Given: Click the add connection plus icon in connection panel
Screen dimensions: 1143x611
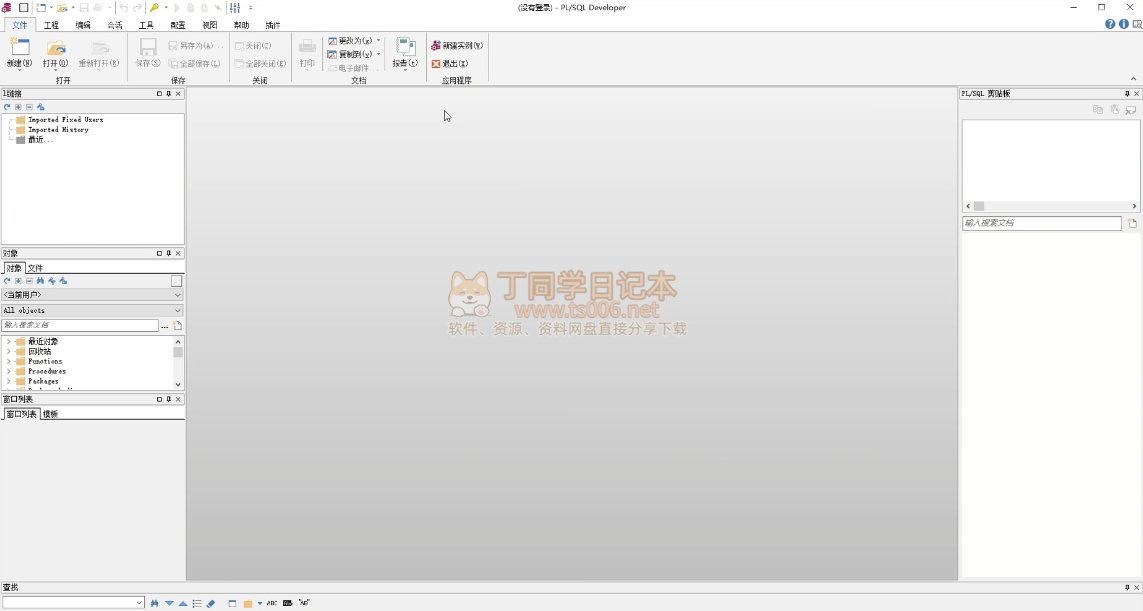Looking at the screenshot, I should pyautogui.click(x=18, y=106).
